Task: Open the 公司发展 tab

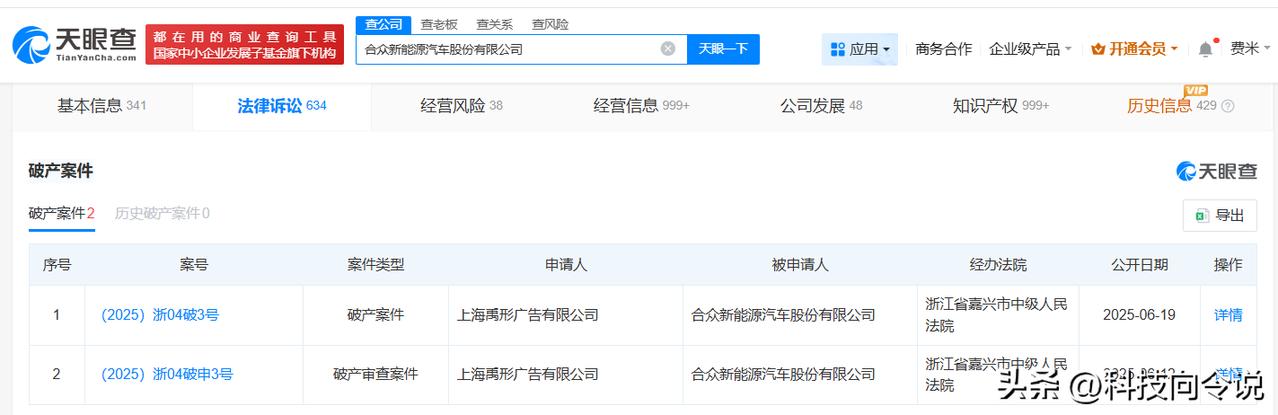Action: (x=821, y=106)
